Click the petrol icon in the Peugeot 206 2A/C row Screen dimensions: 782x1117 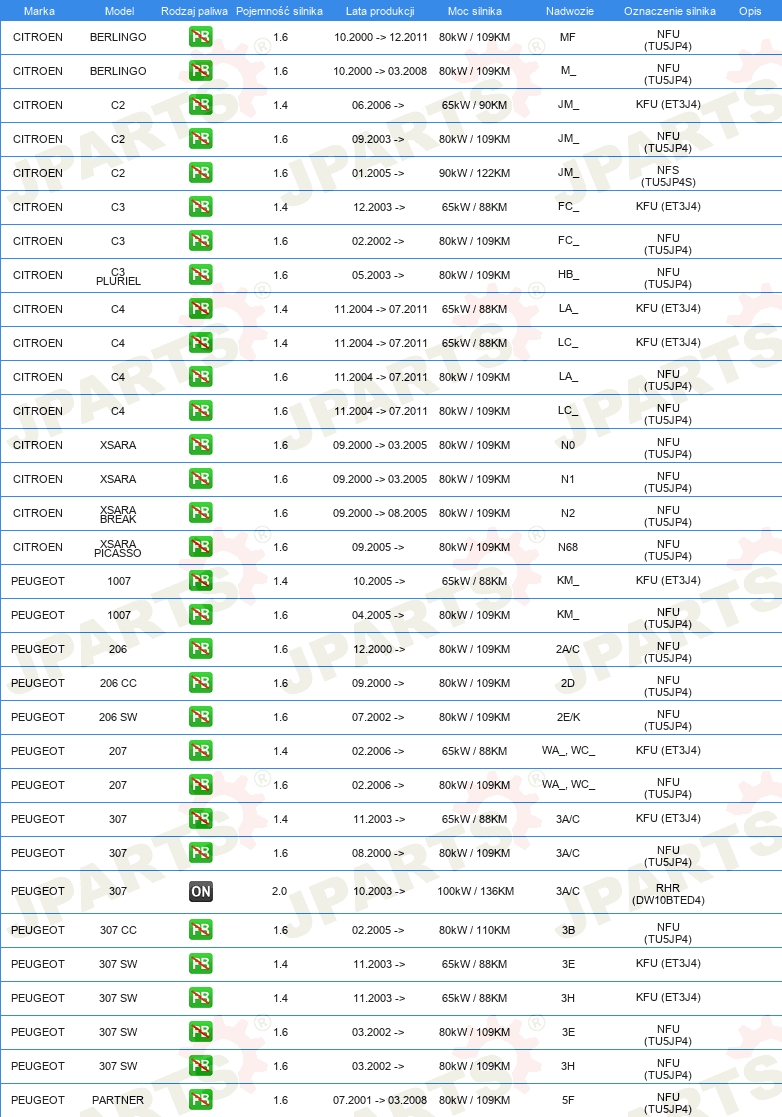point(201,649)
